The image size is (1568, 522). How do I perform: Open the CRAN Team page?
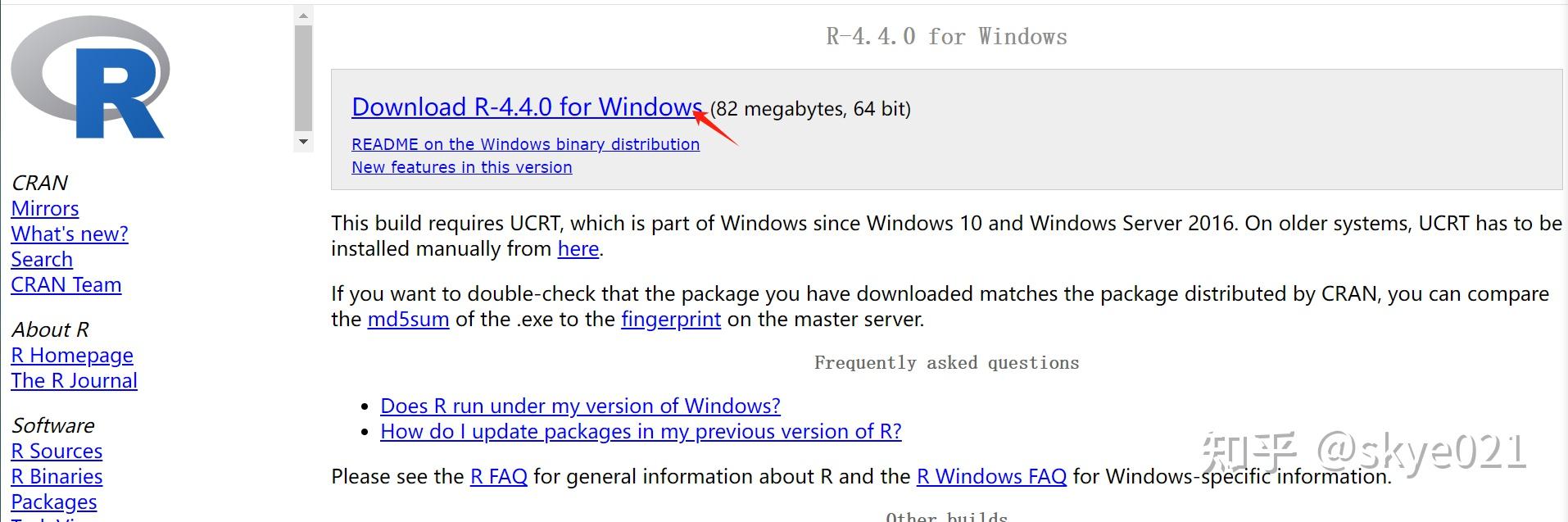click(x=66, y=284)
